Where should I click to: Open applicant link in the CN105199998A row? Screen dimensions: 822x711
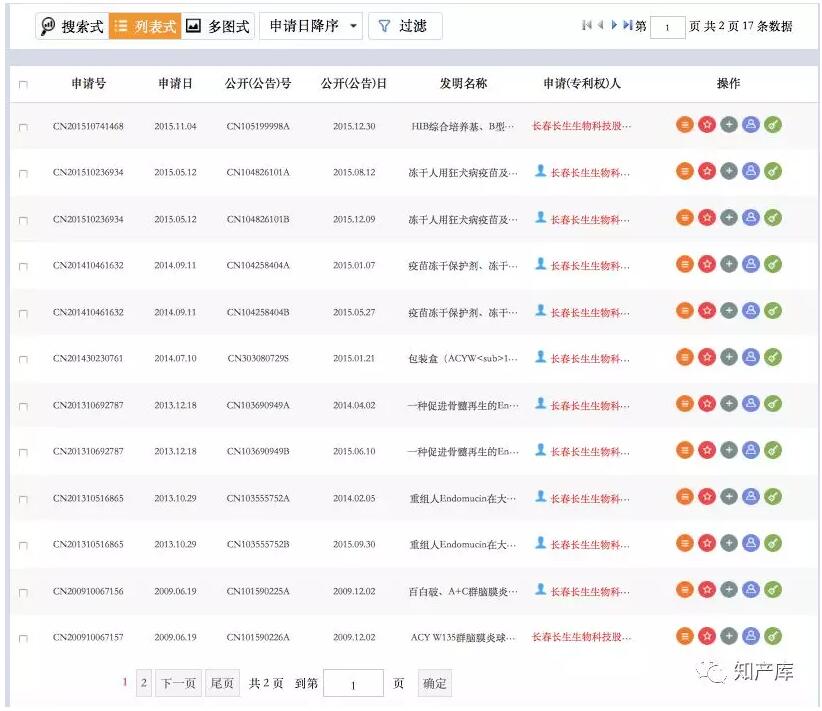pos(581,126)
